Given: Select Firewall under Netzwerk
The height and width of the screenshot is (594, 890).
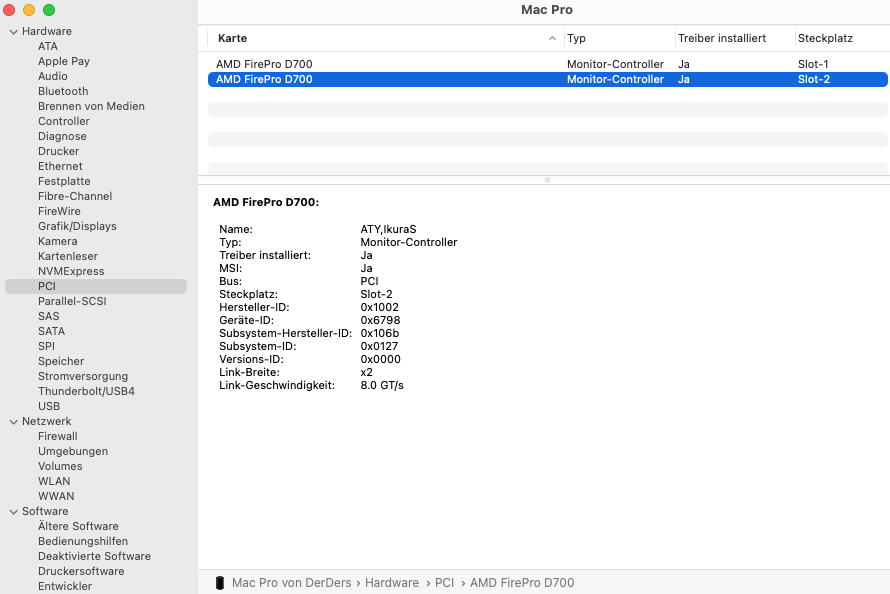Looking at the screenshot, I should (x=58, y=436).
